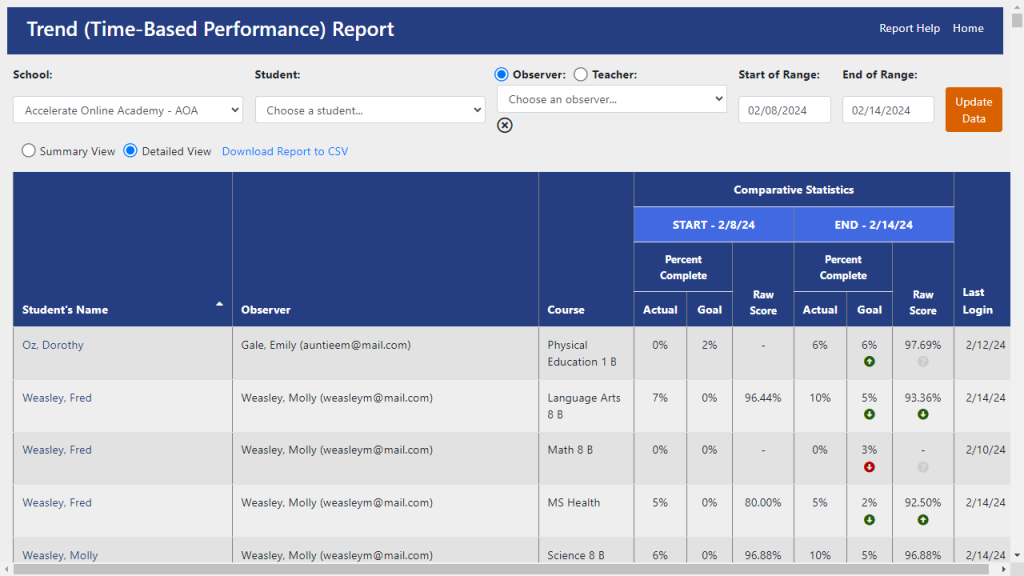Open the Choose an observer dropdown

coord(612,99)
